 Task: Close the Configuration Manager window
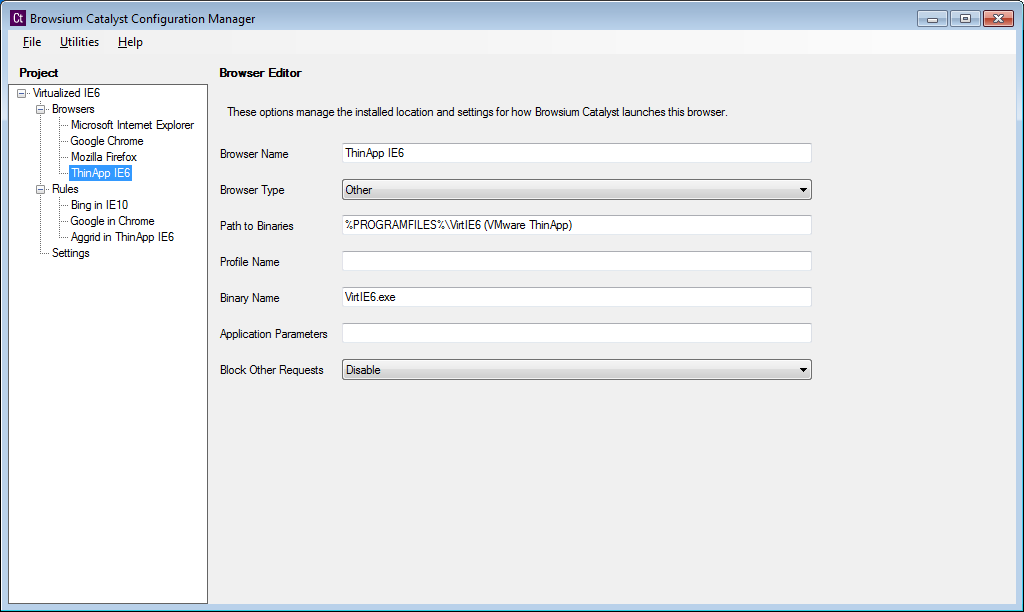998,19
